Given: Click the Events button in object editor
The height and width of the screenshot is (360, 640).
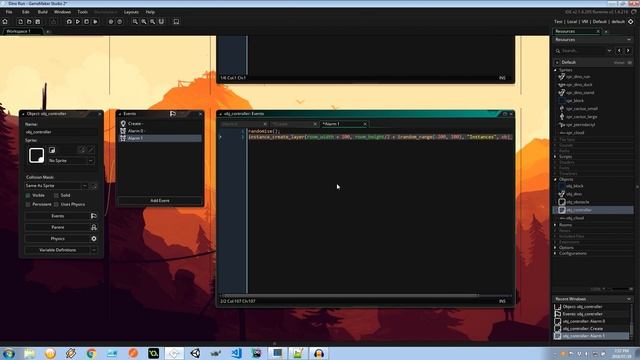Looking at the screenshot, I should (x=58, y=216).
